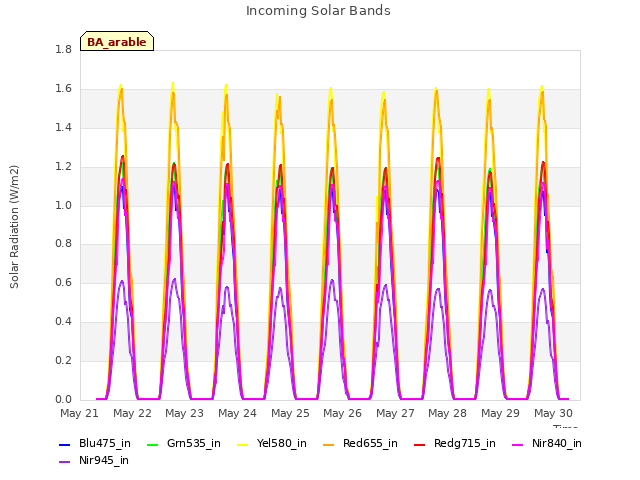Image resolution: width=640 pixels, height=480 pixels.
Task: Click the yellow Yel580_in legend swatch
Action: 242,444
